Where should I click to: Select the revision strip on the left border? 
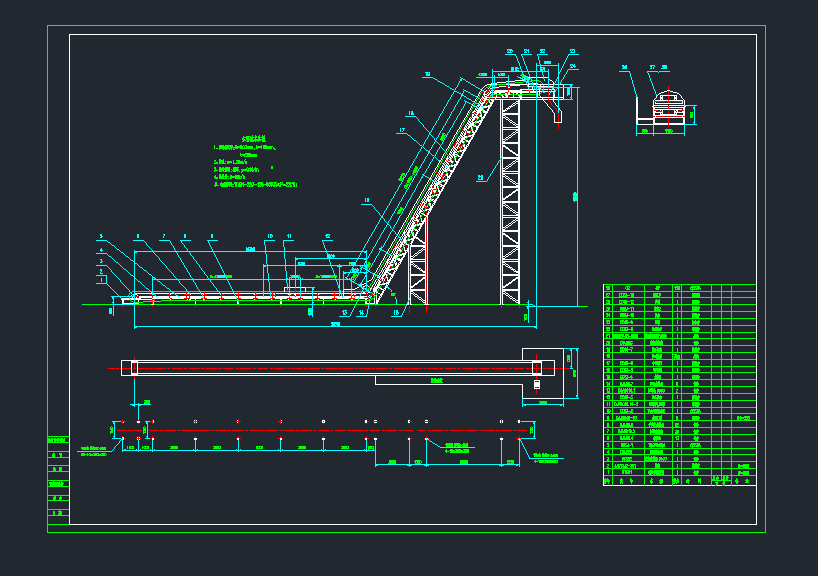(59, 478)
